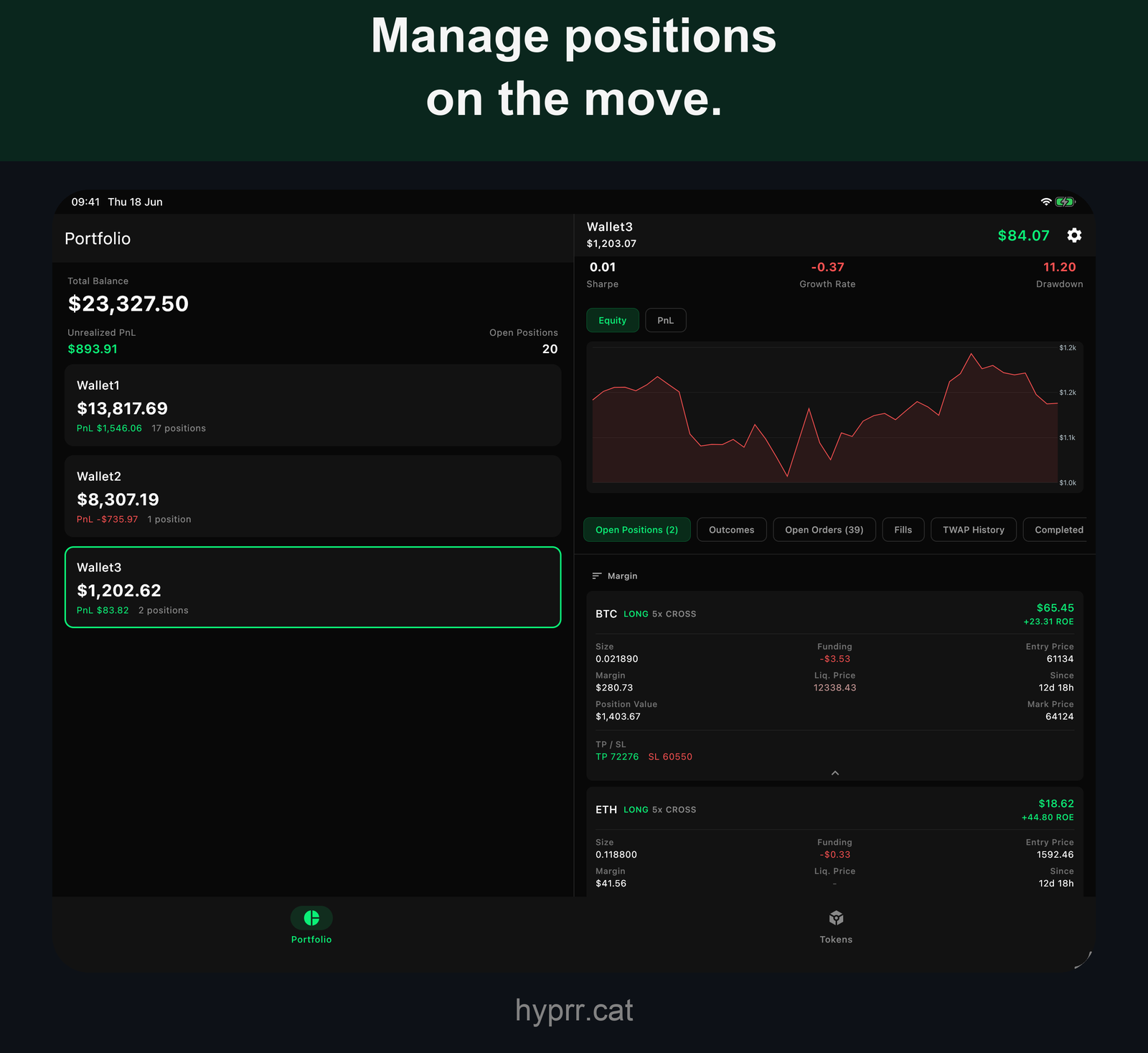Tap the Portfolio pie chart icon
The image size is (1148, 1053).
(311, 918)
